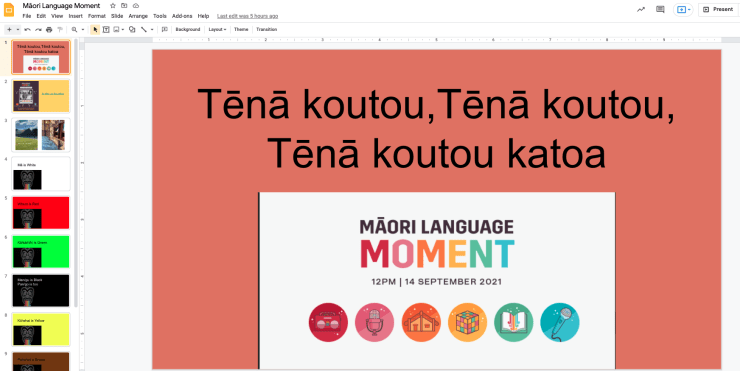Click the Zoom magnifier tool
The image size is (740, 371).
75,29
